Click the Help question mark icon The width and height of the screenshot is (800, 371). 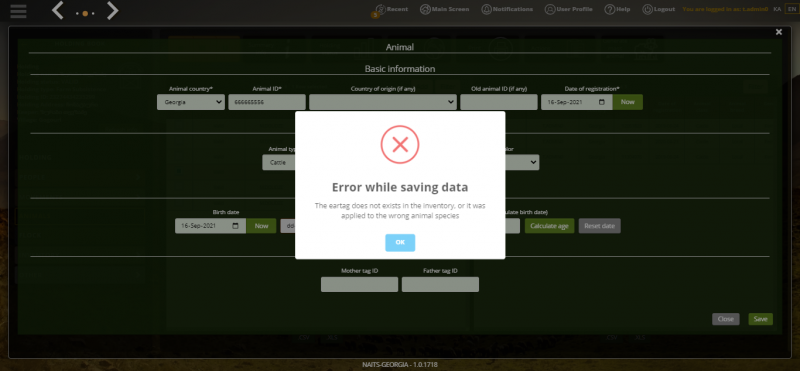[x=610, y=9]
